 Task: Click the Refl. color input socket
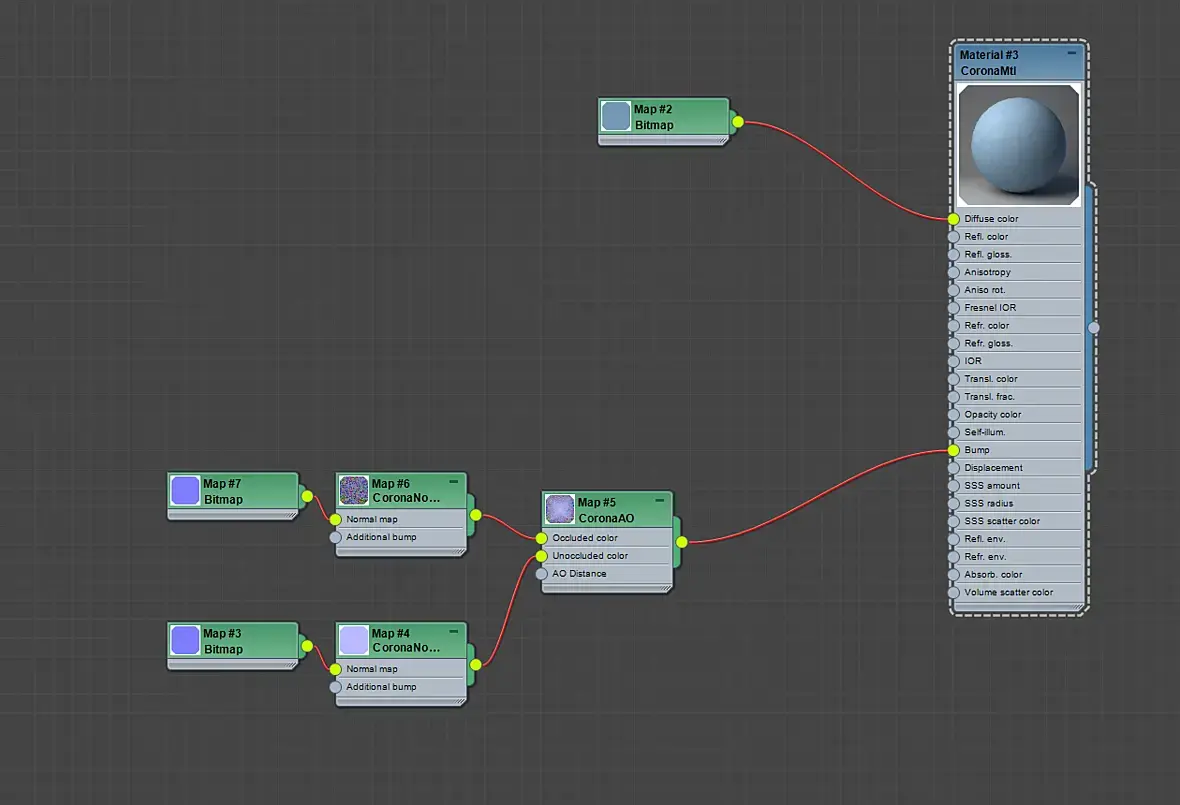pos(953,236)
